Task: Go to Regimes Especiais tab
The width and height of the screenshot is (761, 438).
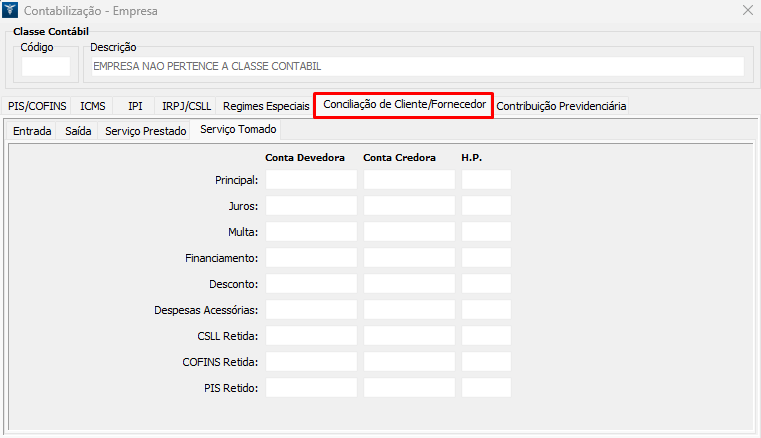Action: (x=266, y=106)
